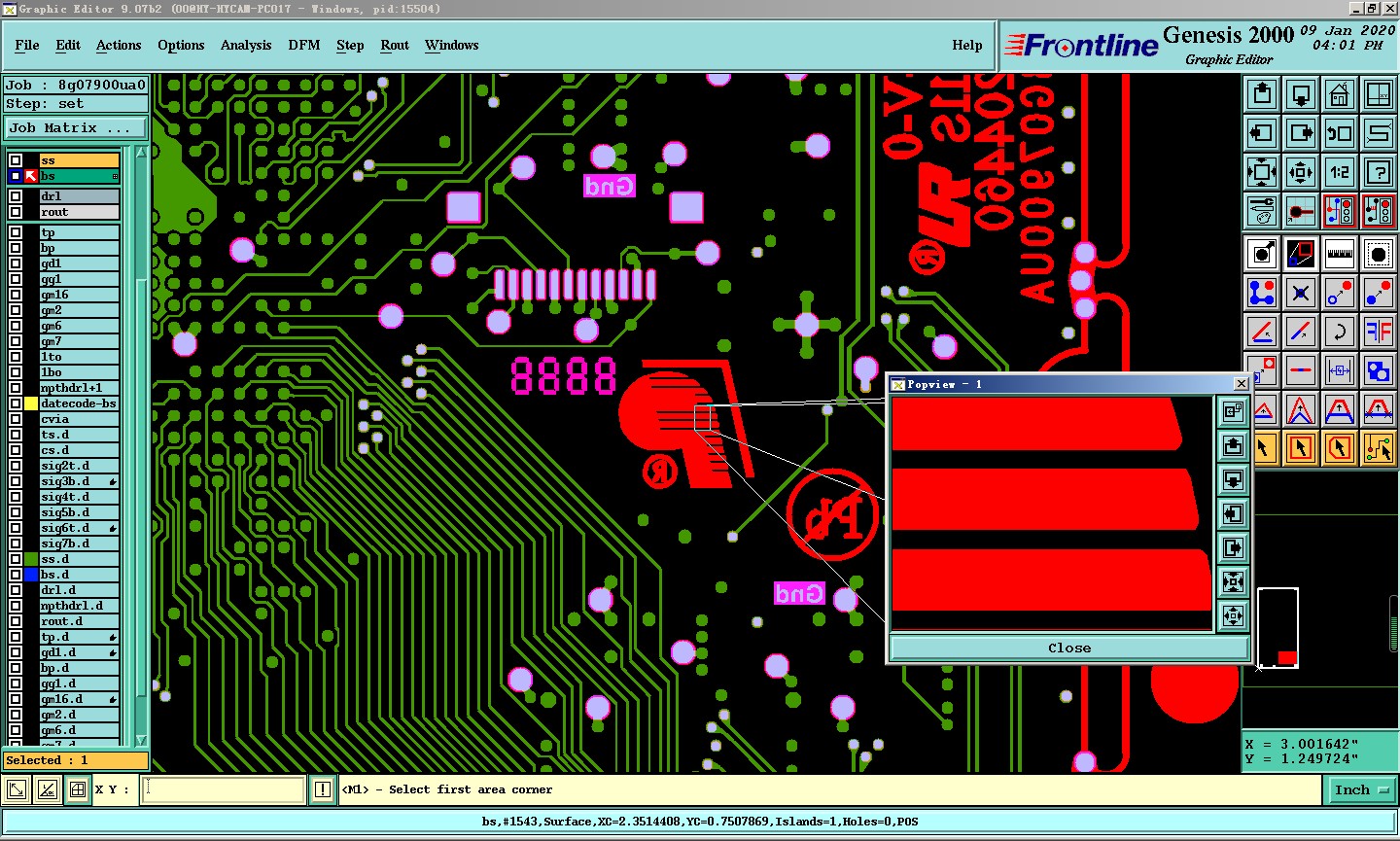The height and width of the screenshot is (841, 1400).
Task: Select the net select pointer tool
Action: pyautogui.click(x=1379, y=448)
